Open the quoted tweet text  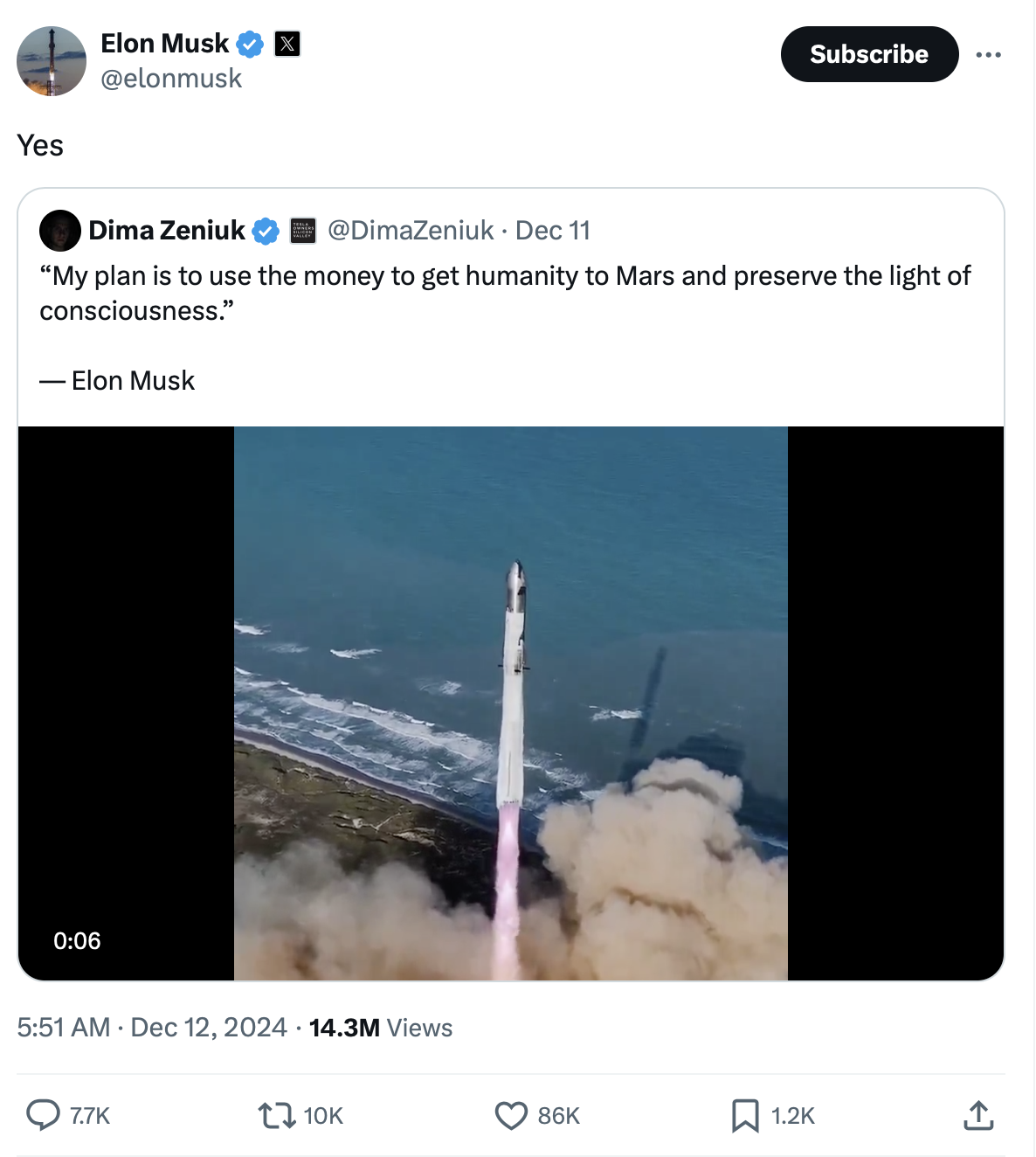(x=505, y=294)
